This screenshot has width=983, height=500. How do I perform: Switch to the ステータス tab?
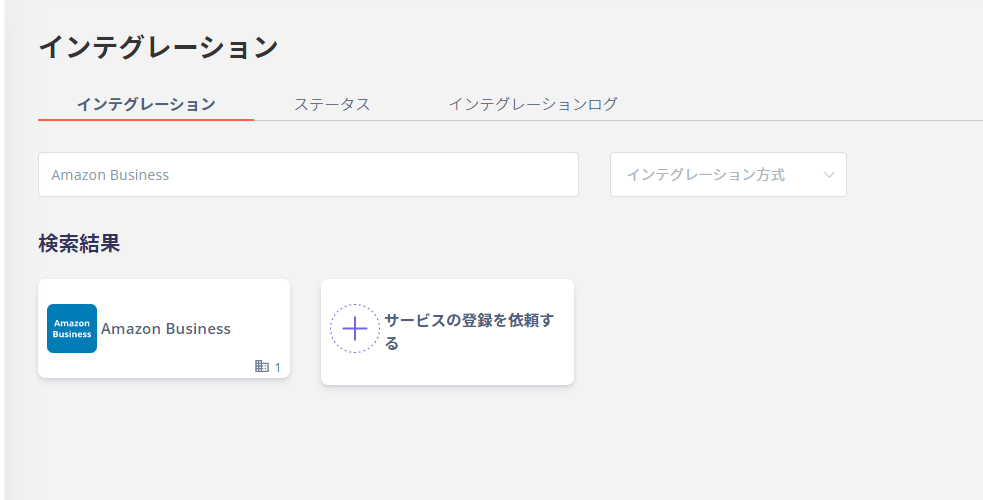(x=332, y=104)
